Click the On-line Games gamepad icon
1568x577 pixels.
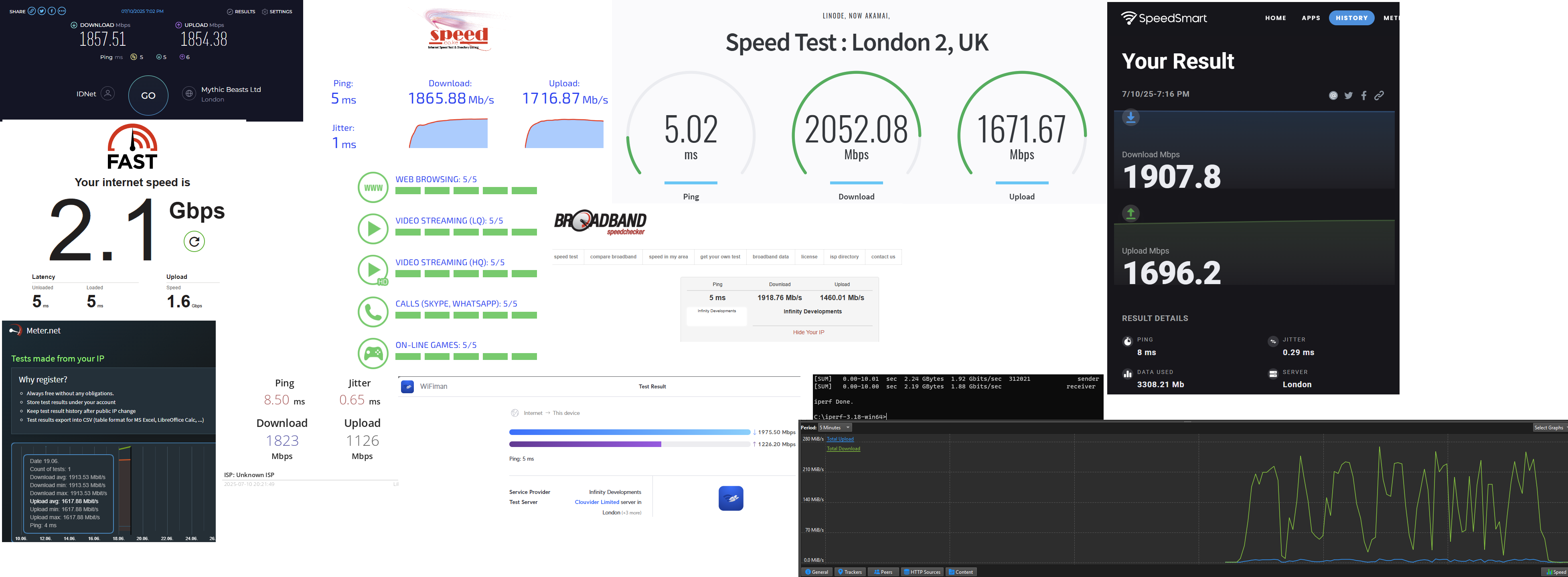(x=373, y=354)
